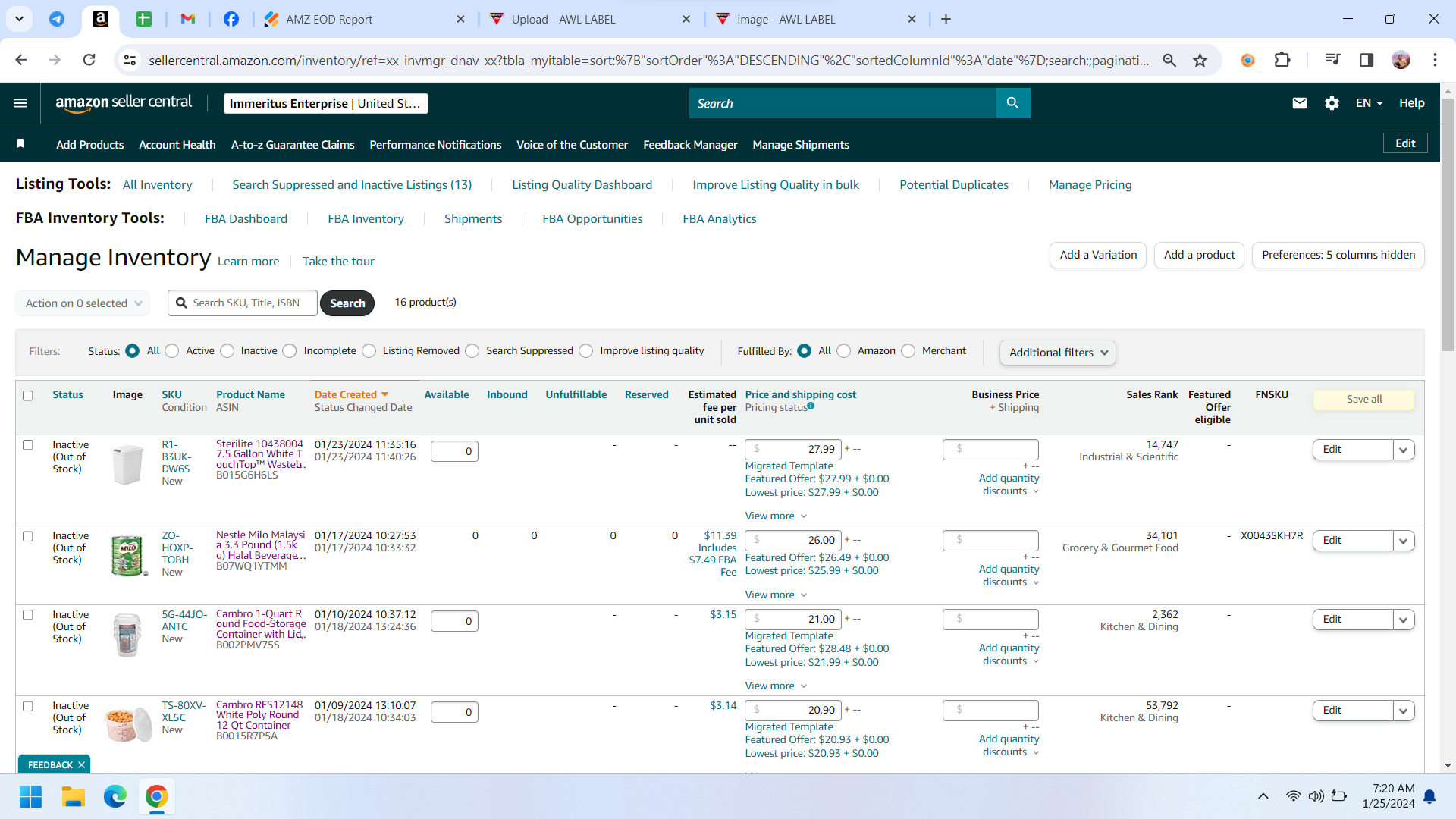Open the Messages envelope icon
Image resolution: width=1456 pixels, height=819 pixels.
(x=1300, y=103)
